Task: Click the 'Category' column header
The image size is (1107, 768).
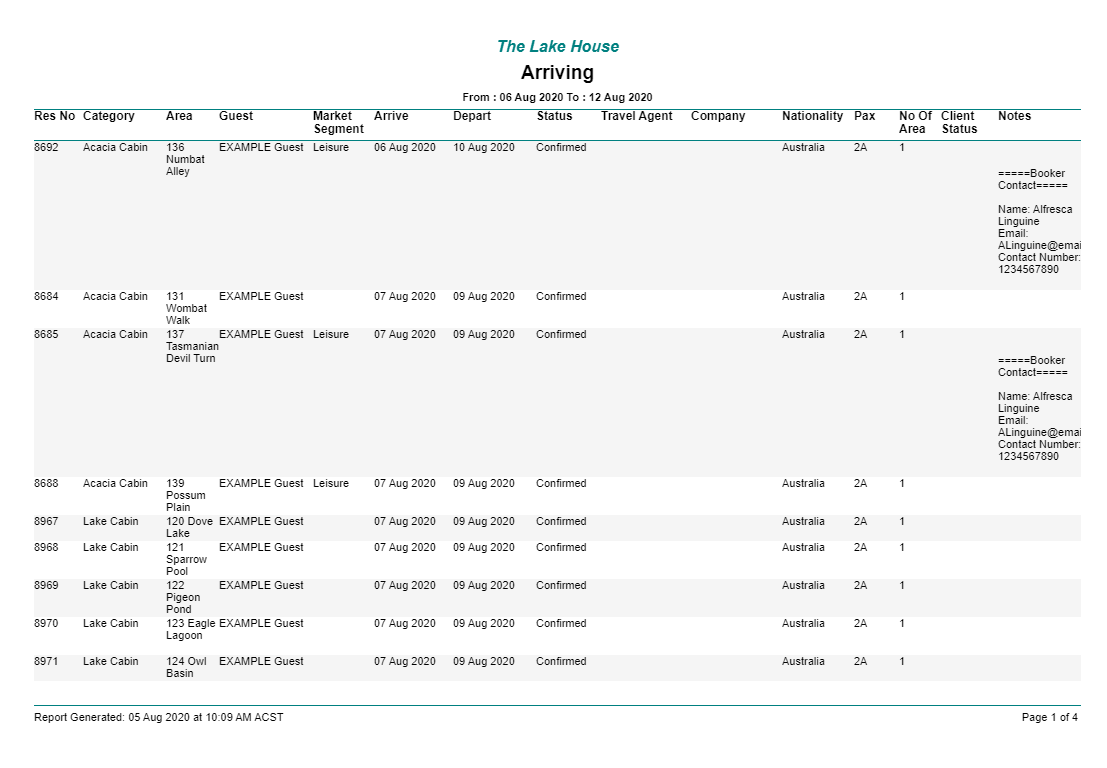Action: 109,116
